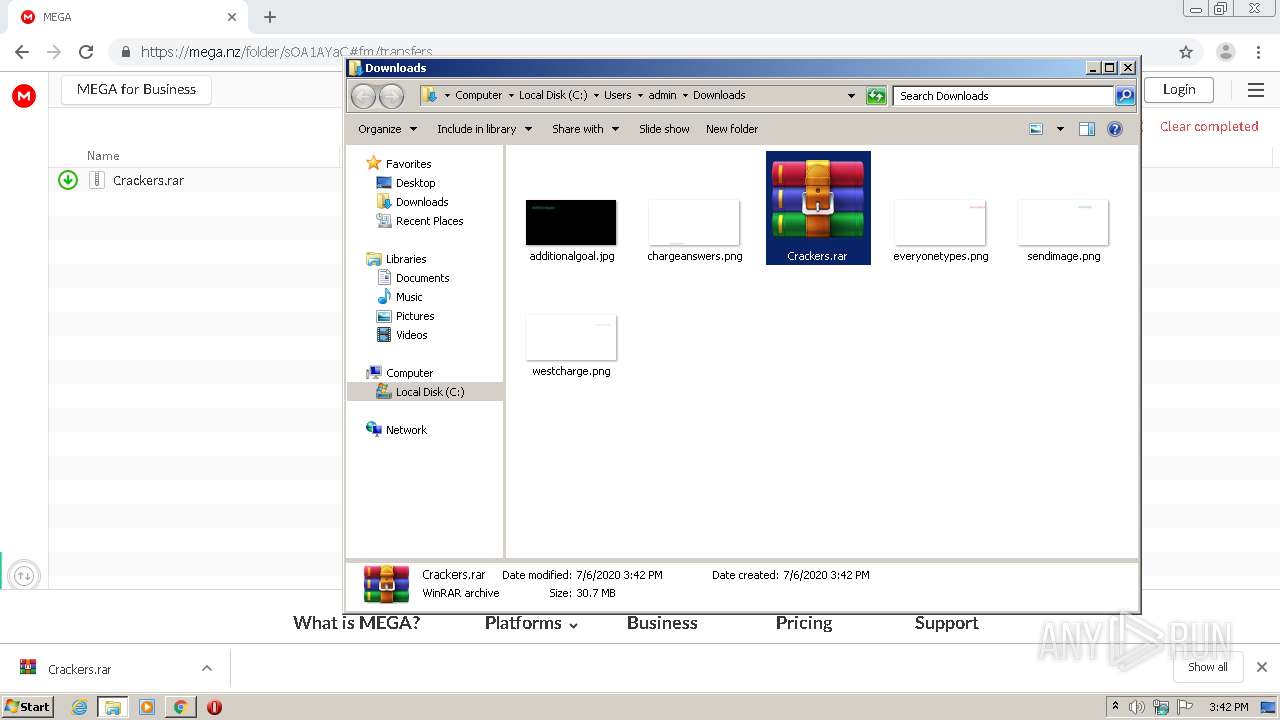Screen dimensions: 1280x720
Task: Select sendimage.png file
Action: tap(1063, 230)
